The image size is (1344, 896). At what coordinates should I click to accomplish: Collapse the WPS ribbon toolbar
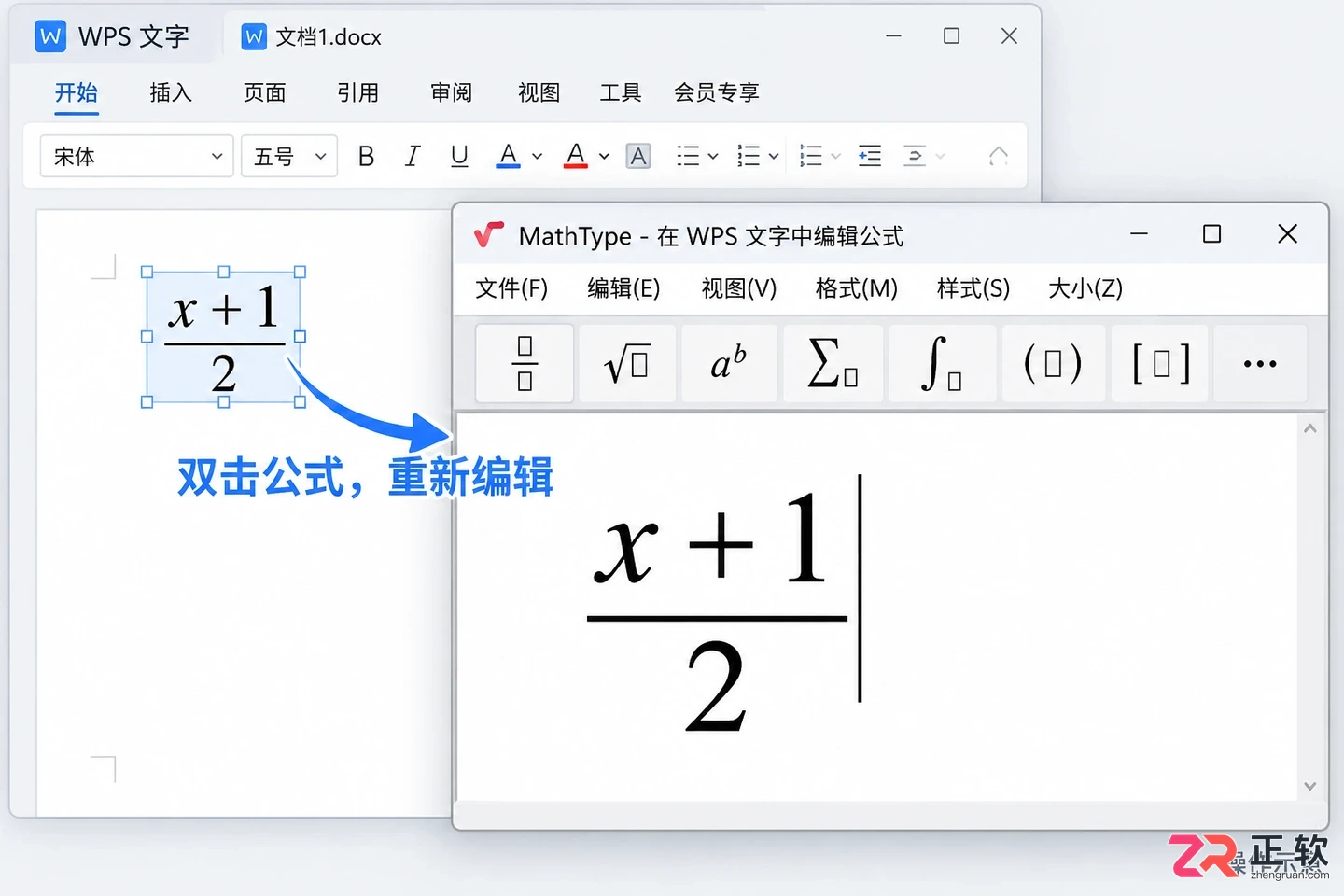click(x=999, y=156)
